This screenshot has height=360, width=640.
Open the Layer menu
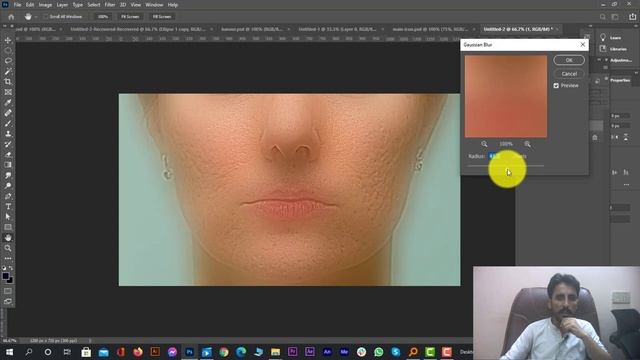point(62,5)
